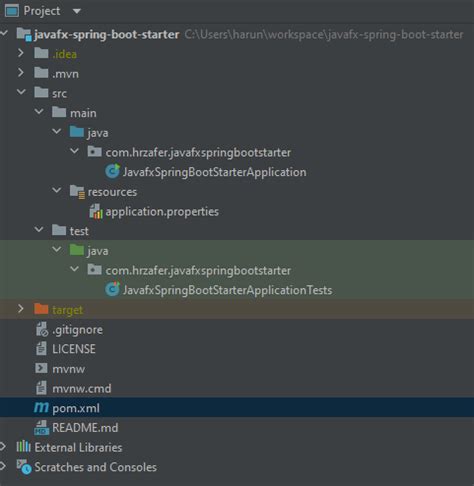Viewport: 474px width, 486px height.
Task: Click the README.md markdown file icon
Action: pos(41,427)
